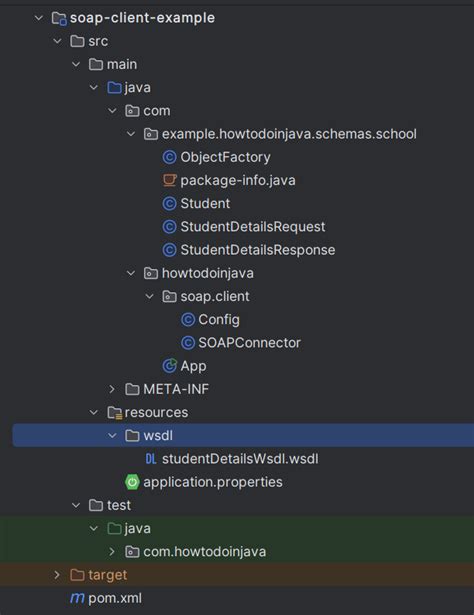Select the StudentDetailsRequest class name

(253, 227)
